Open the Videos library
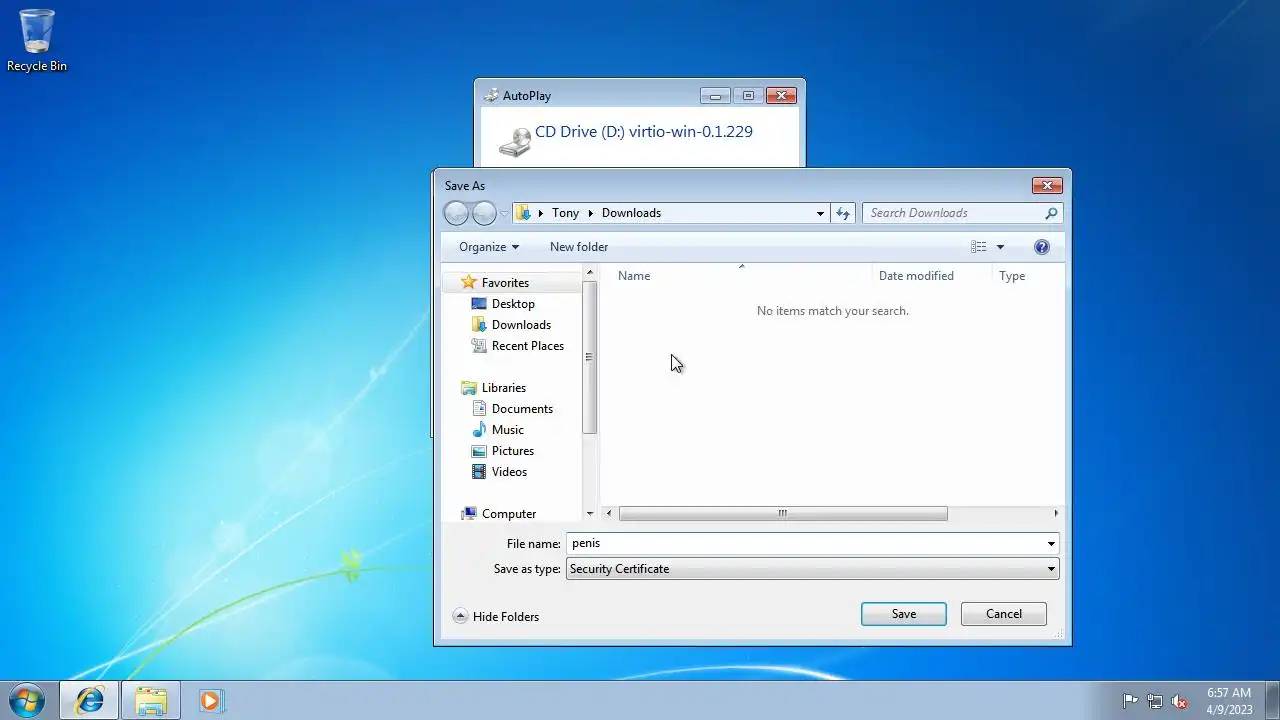 pyautogui.click(x=509, y=472)
